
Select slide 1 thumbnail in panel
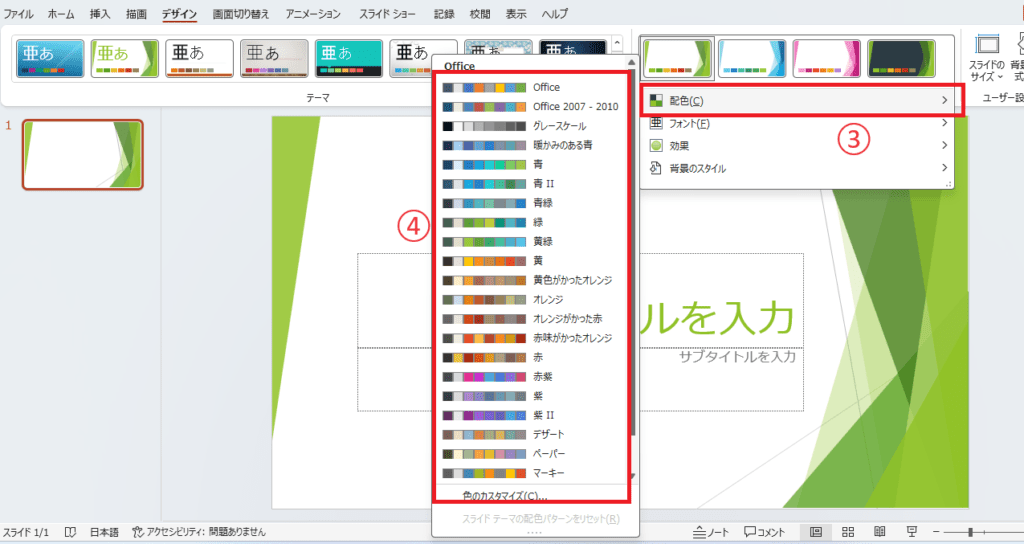[x=83, y=155]
